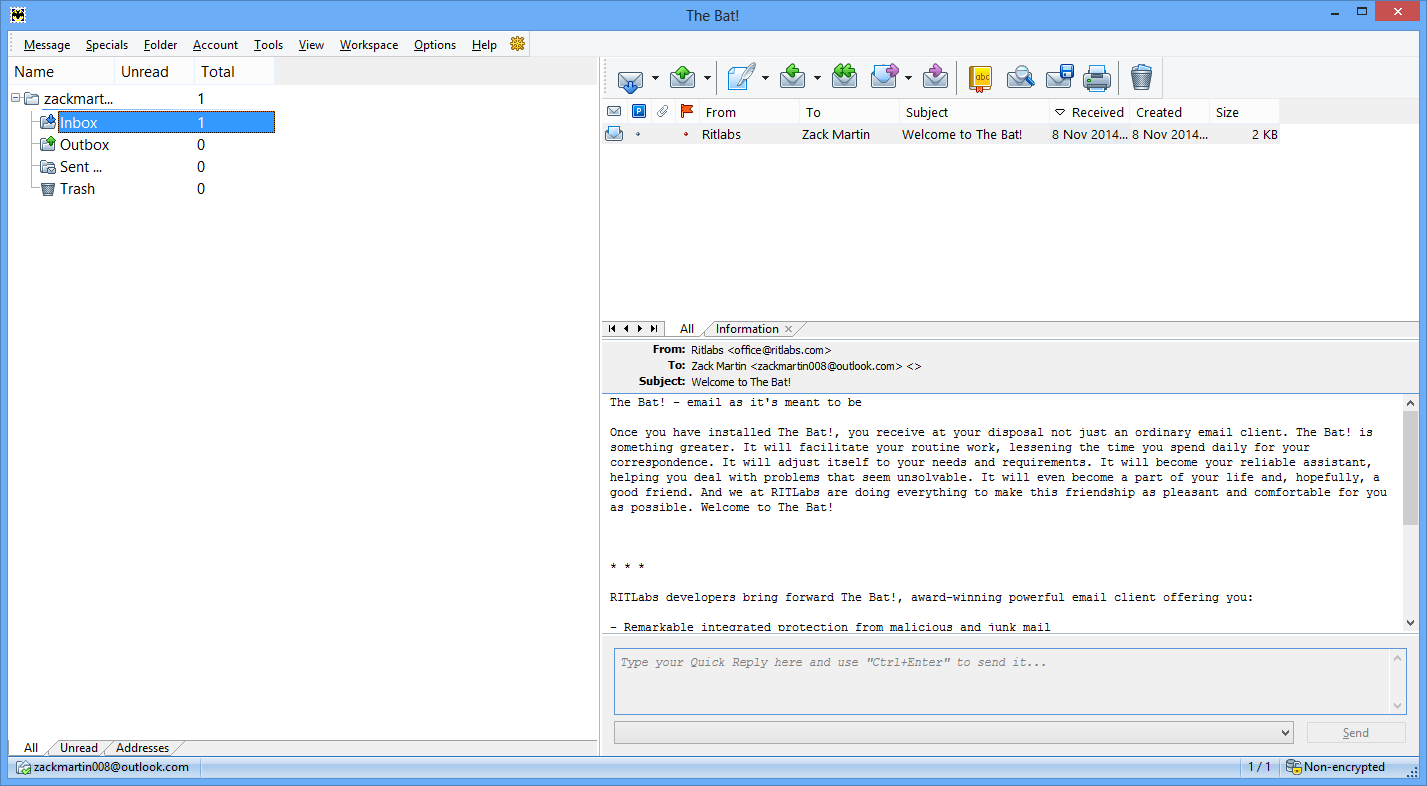Open the Address Book icon
Screen dimensions: 1427x786
(981, 78)
